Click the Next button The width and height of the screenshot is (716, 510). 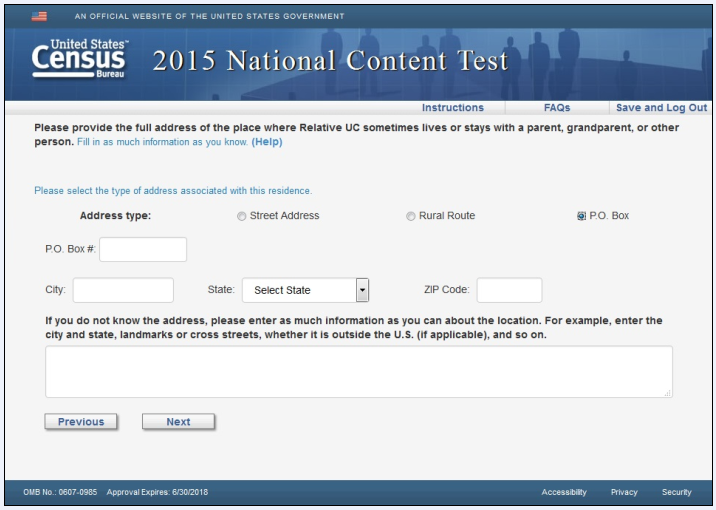click(178, 422)
